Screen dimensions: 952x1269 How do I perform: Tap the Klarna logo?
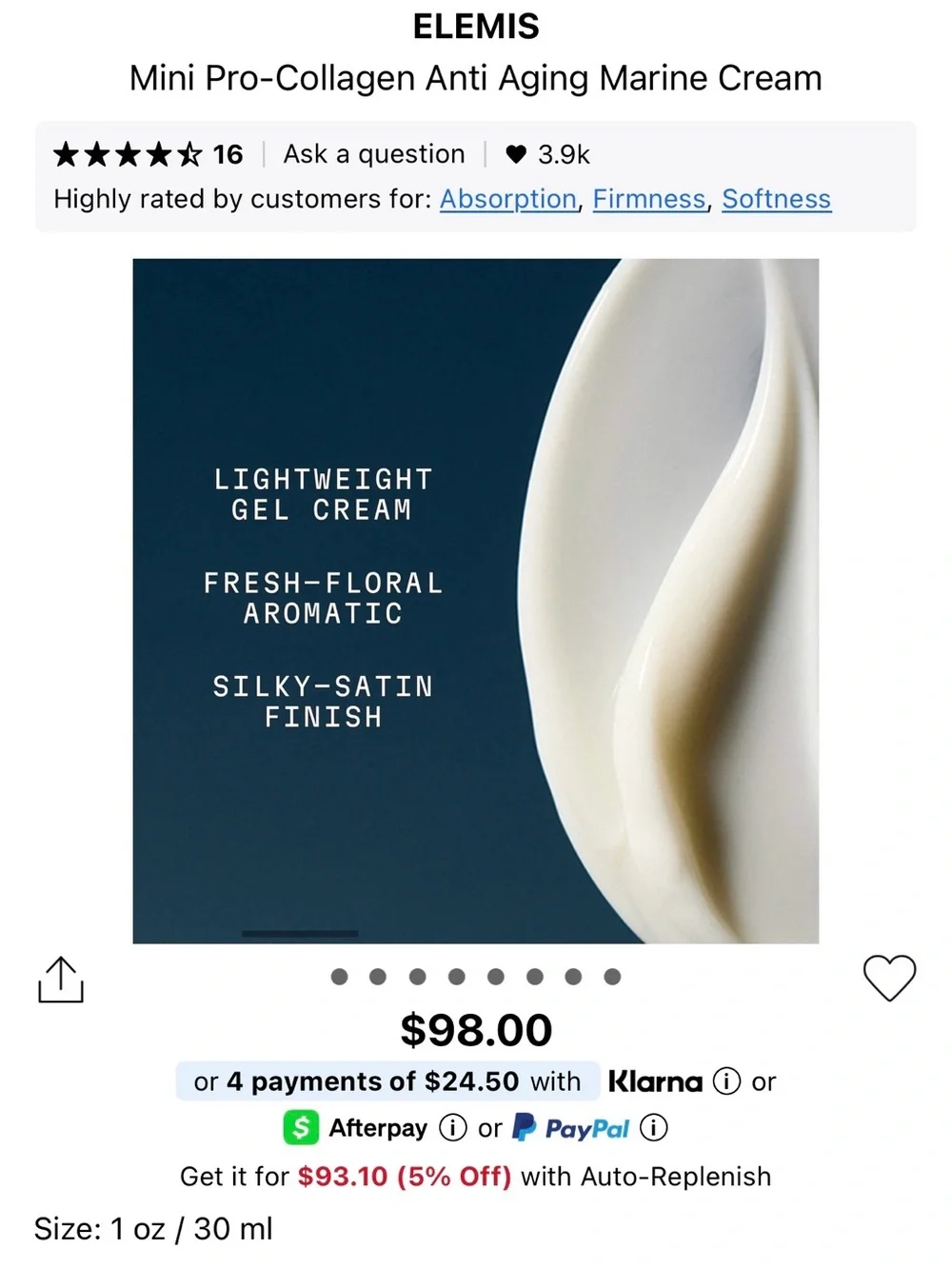click(x=655, y=1081)
